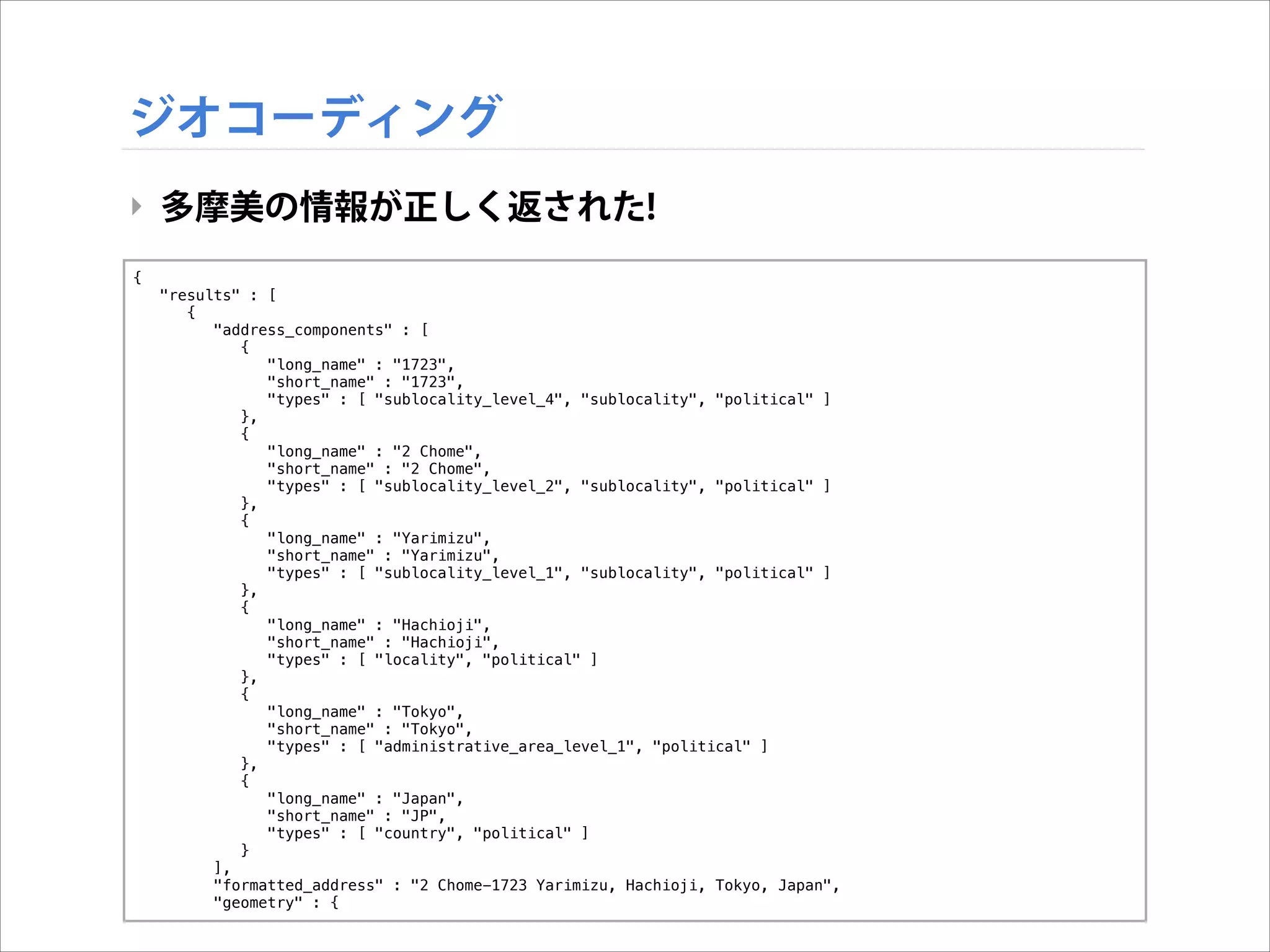Click the "formatted_address" line
The image size is (1270, 952).
(x=526, y=885)
